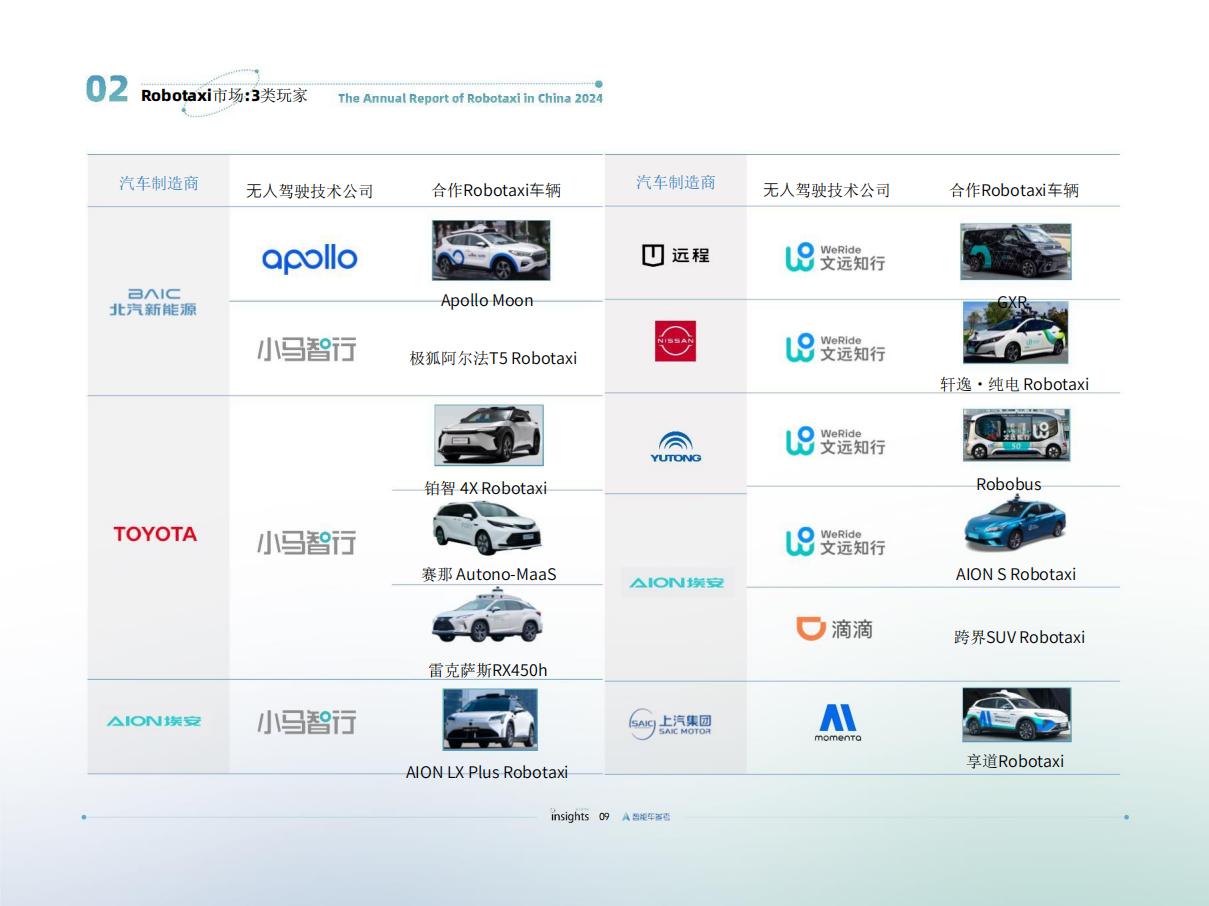Click the insights footer logo
Image resolution: width=1209 pixels, height=906 pixels.
(570, 816)
